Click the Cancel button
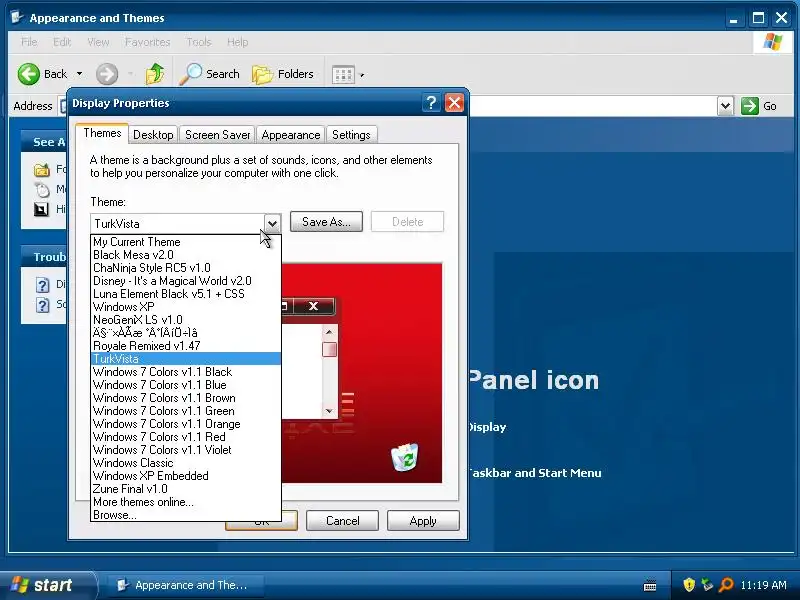The height and width of the screenshot is (600, 800). tap(342, 521)
